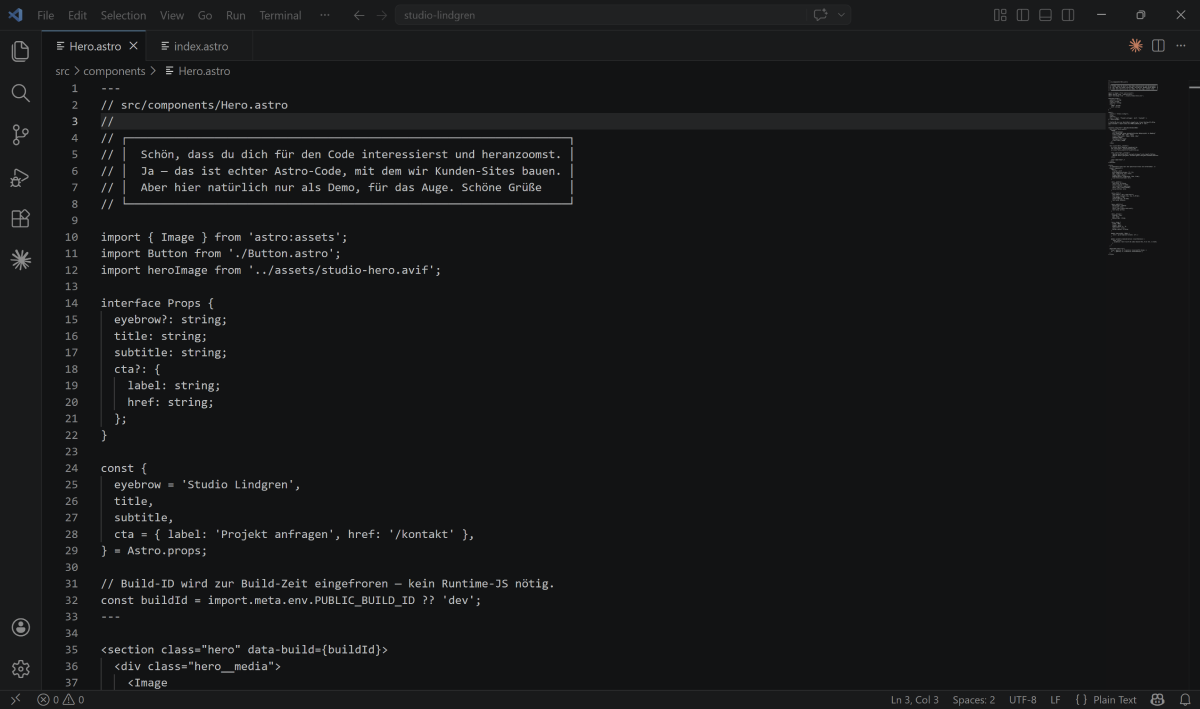Open the Selection menu
The image size is (1200, 709).
(x=123, y=15)
